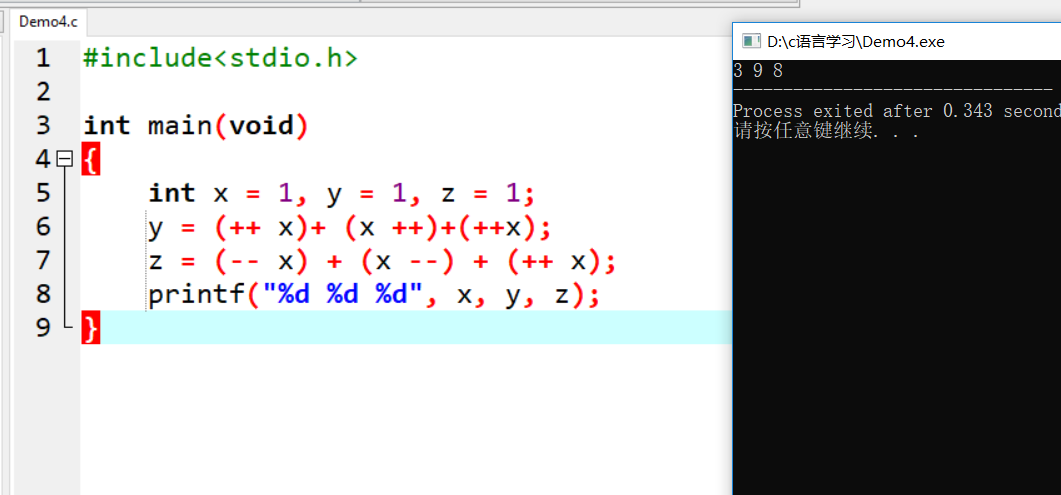Switch to the Demo4.c editor tab
This screenshot has width=1061, height=495.
coord(48,22)
